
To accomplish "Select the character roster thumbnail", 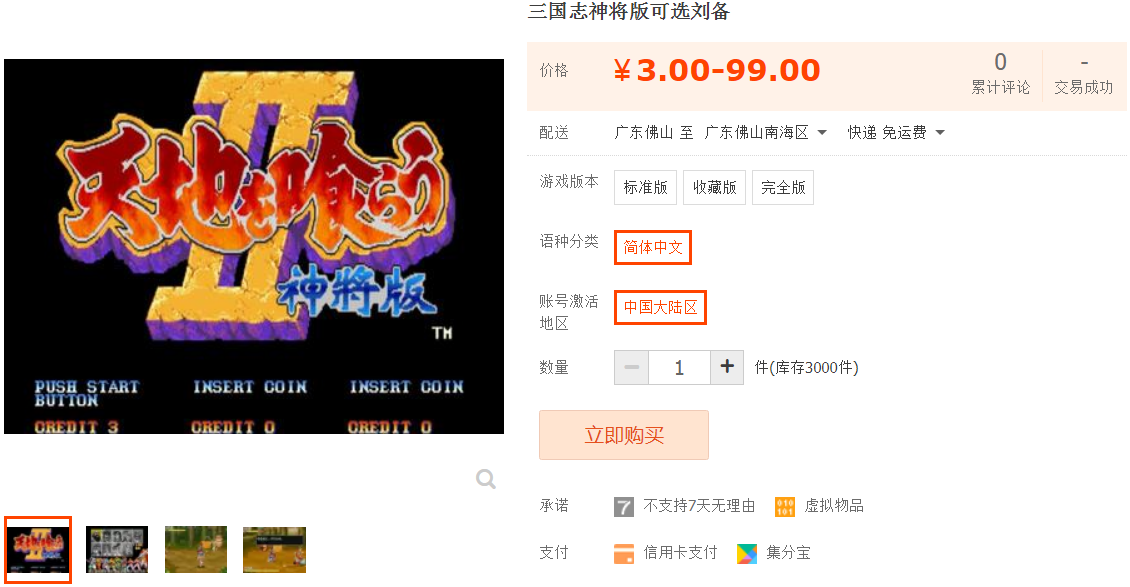I will click(x=117, y=550).
